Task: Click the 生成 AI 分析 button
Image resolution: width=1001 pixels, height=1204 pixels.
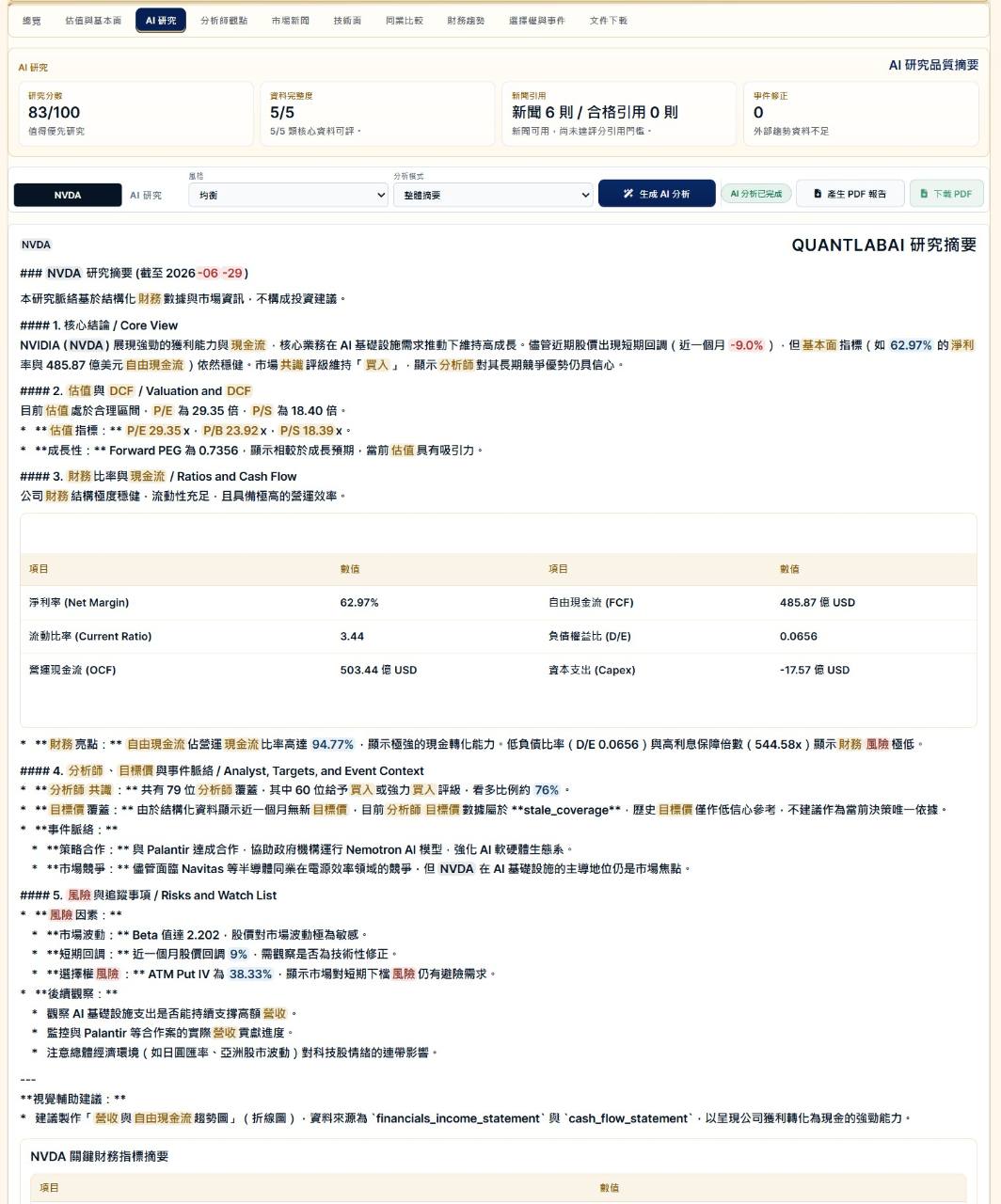Action: pyautogui.click(x=657, y=194)
